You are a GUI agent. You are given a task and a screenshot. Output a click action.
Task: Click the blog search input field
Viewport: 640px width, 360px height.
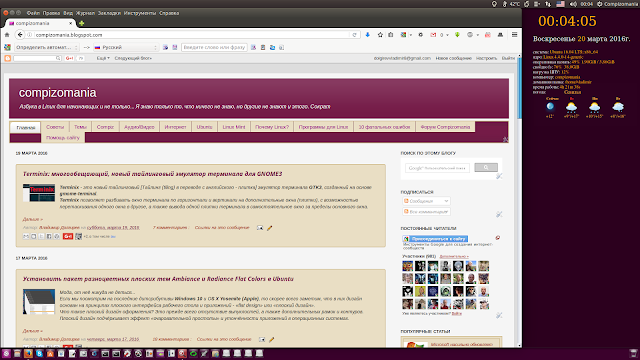pyautogui.click(x=437, y=168)
